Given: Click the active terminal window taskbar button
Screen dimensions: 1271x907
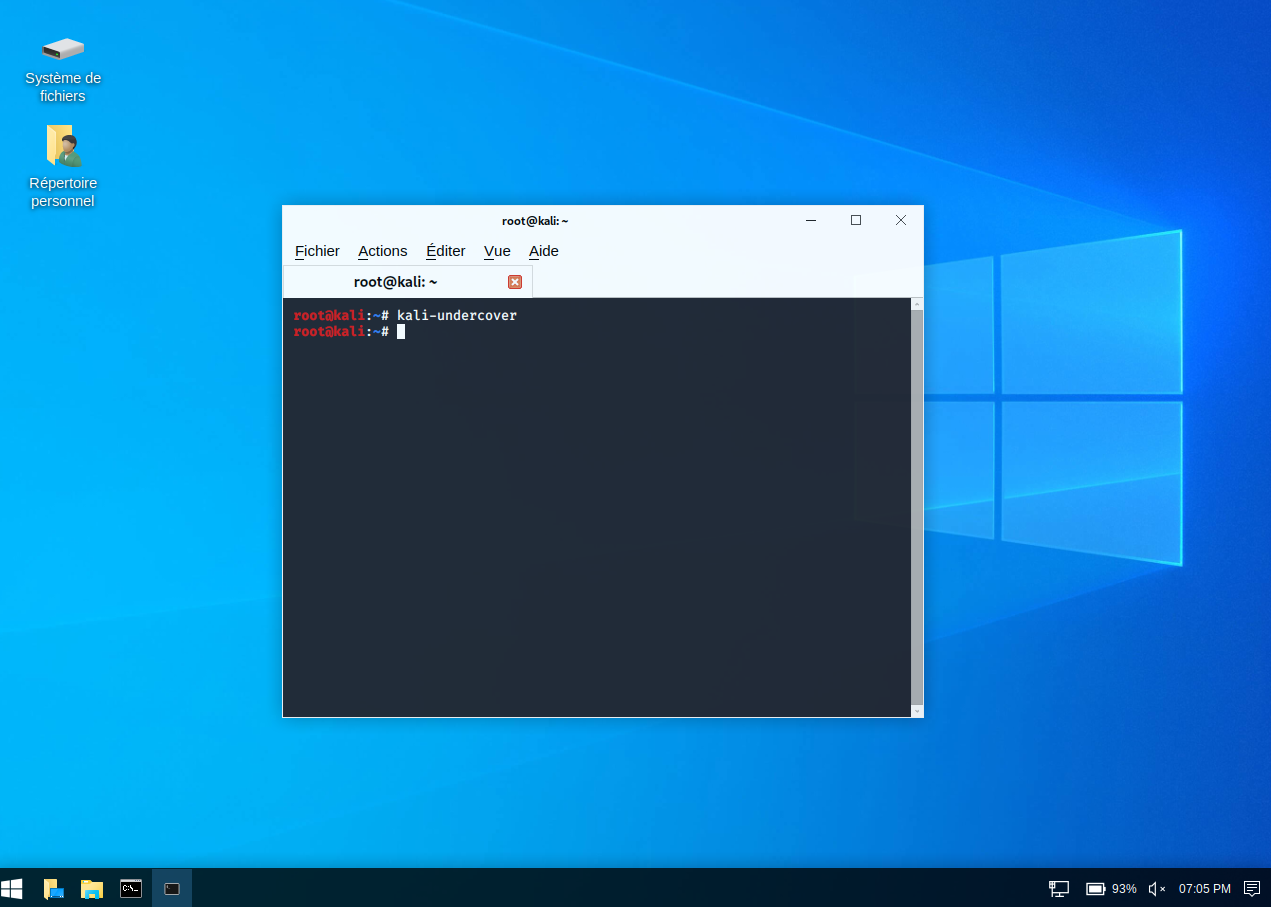Looking at the screenshot, I should click(x=172, y=888).
